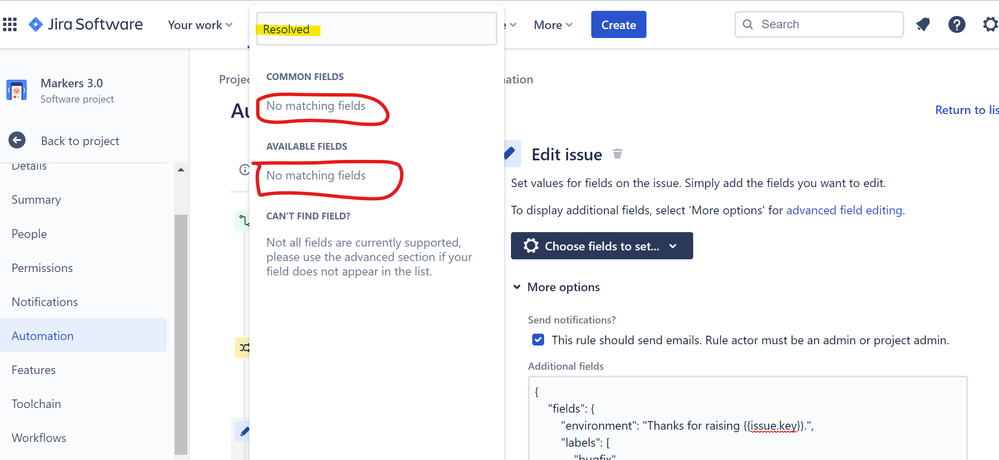Click the 'Send notifications?' label
Image resolution: width=999 pixels, height=460 pixels.
(x=572, y=320)
